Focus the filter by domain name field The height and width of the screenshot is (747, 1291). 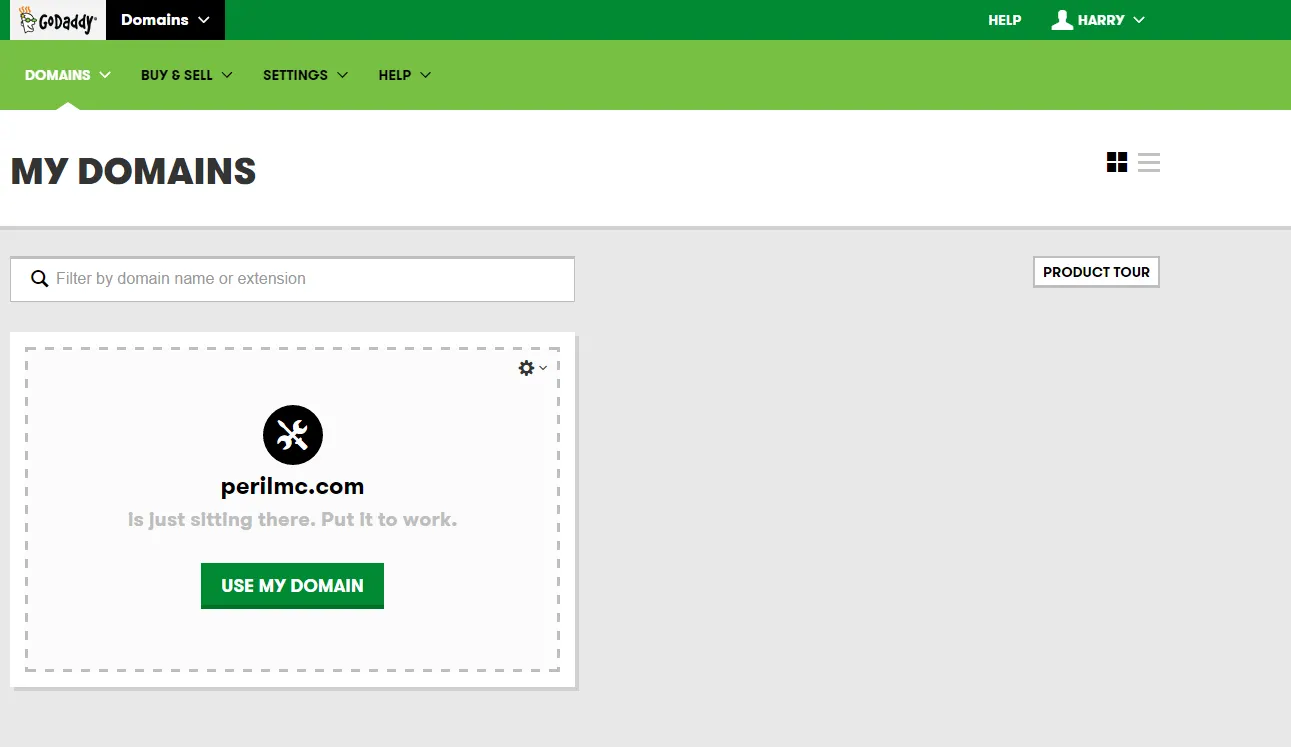point(292,279)
